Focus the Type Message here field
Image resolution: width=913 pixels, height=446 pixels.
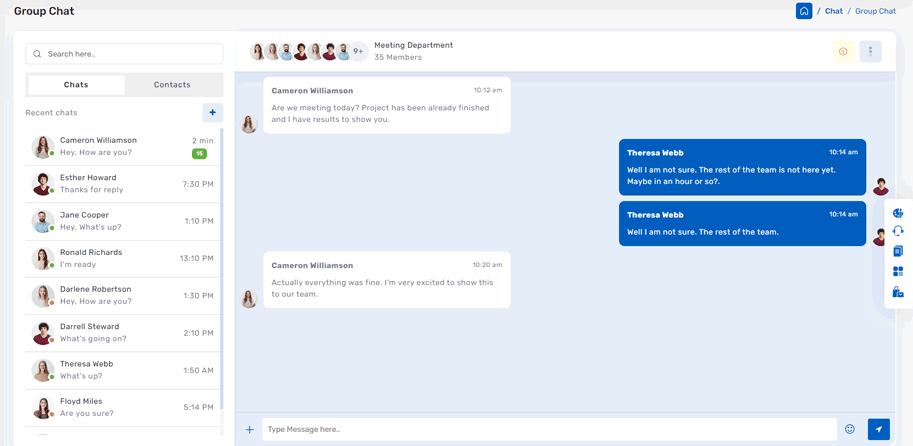[x=549, y=429]
